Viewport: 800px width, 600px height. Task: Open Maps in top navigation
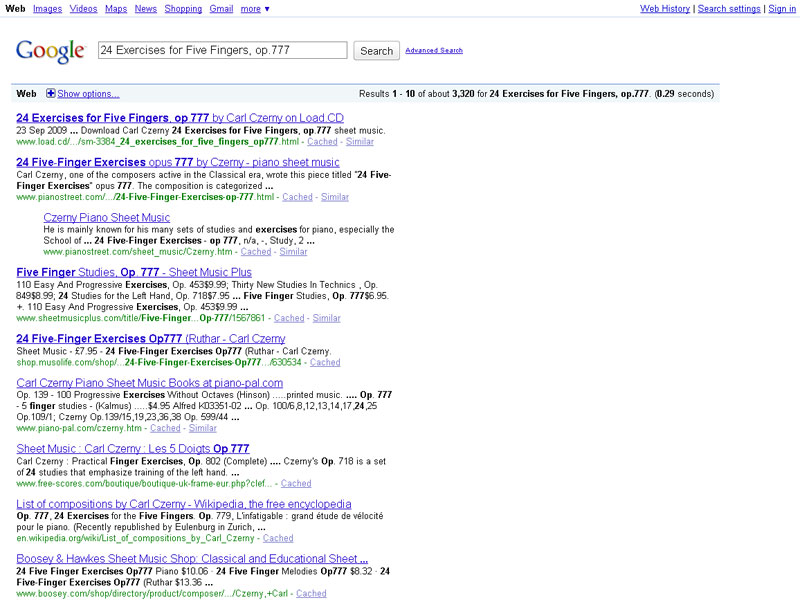coord(116,9)
